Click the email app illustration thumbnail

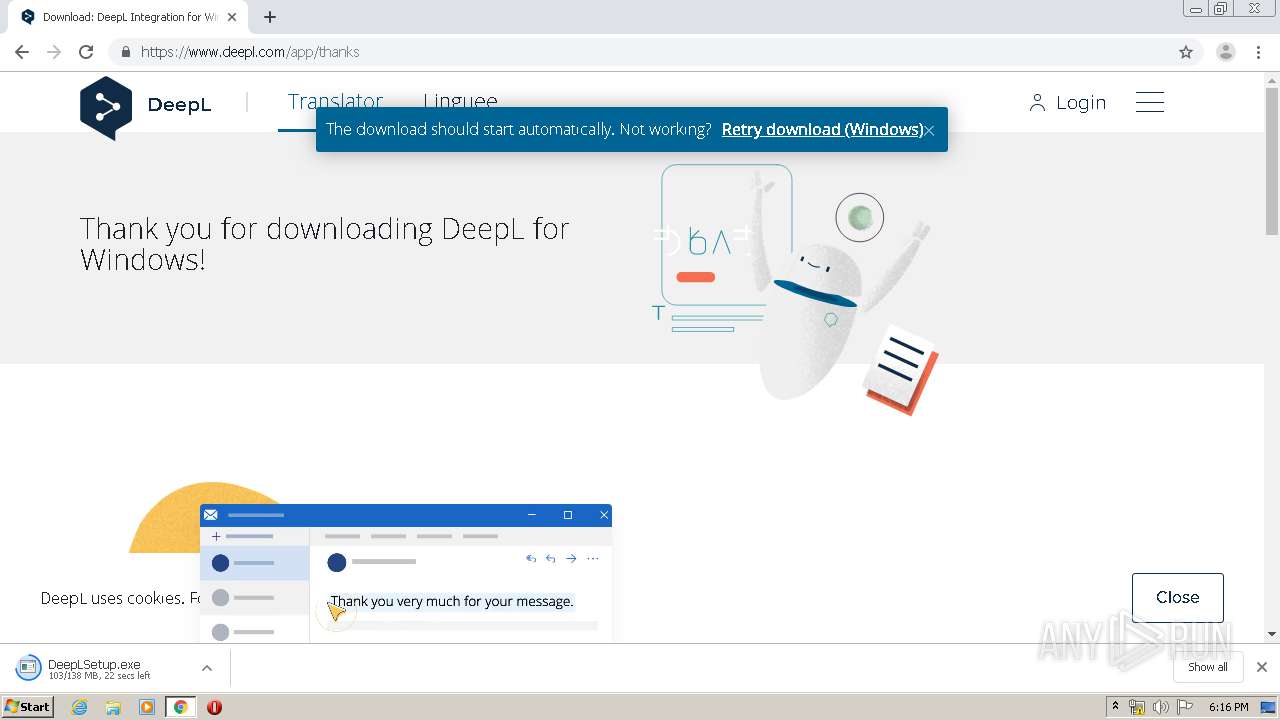point(405,573)
